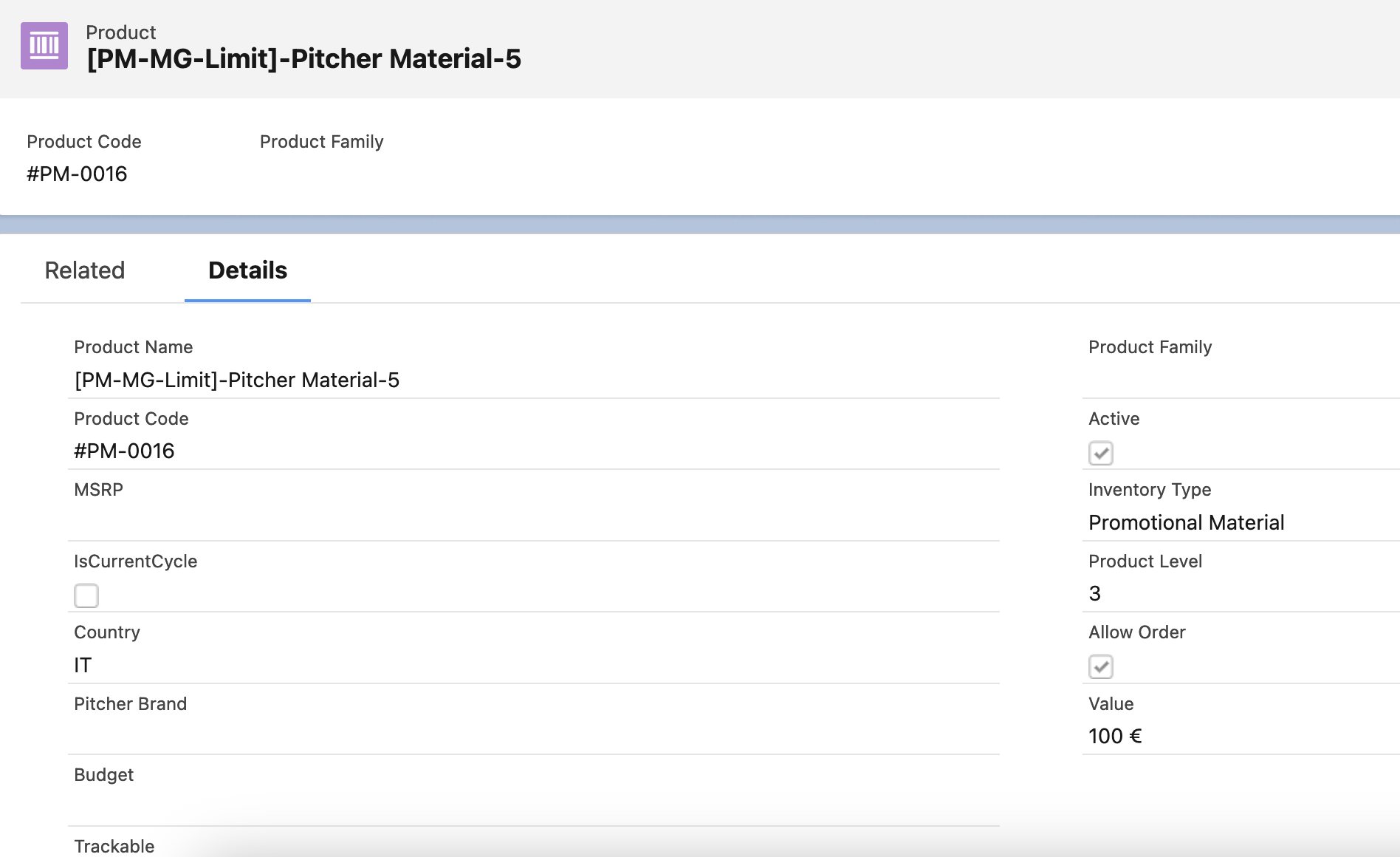Image resolution: width=1400 pixels, height=857 pixels.
Task: Click the Product Level value 3
Action: coord(1094,593)
